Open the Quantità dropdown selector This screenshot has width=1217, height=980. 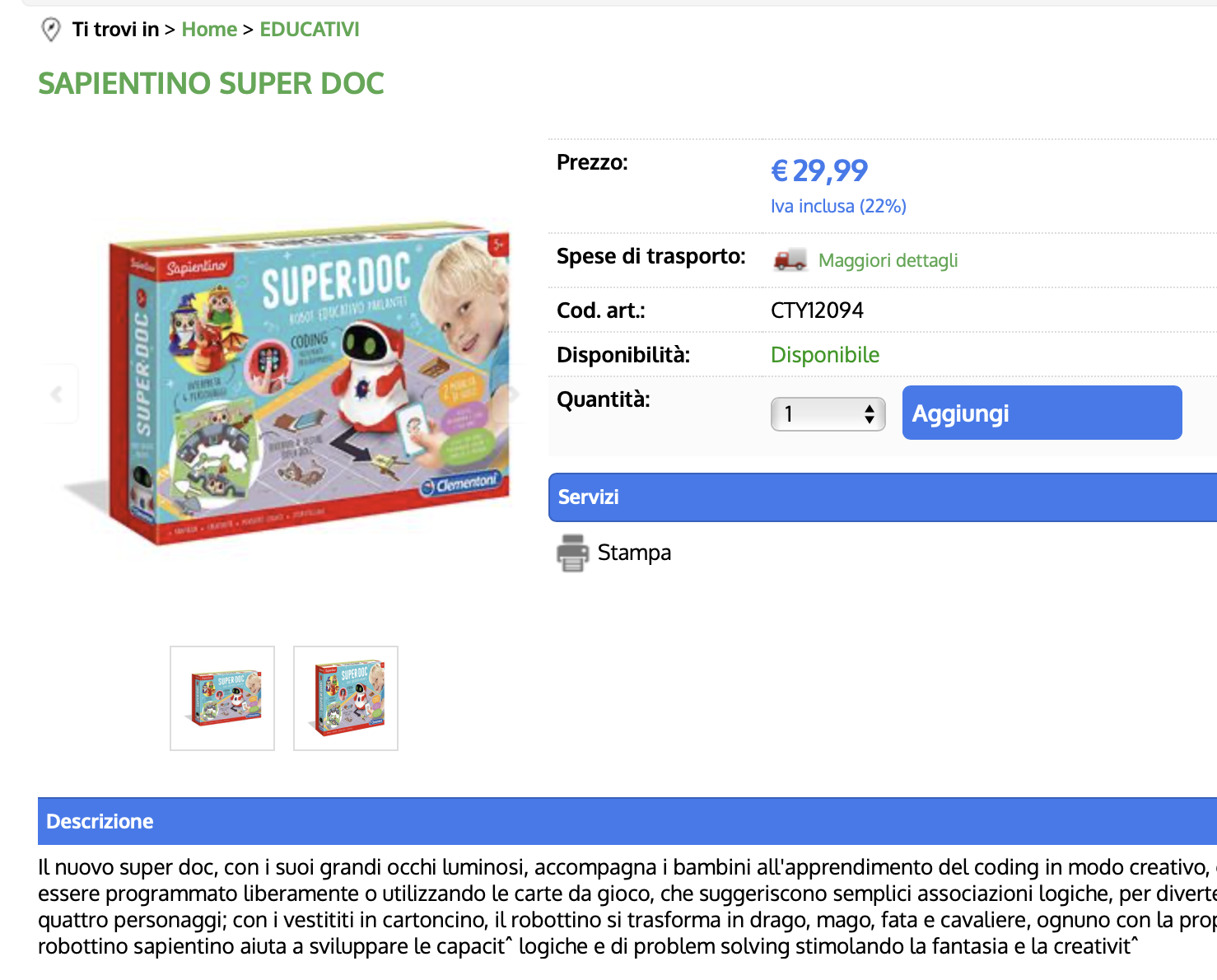[x=828, y=413]
